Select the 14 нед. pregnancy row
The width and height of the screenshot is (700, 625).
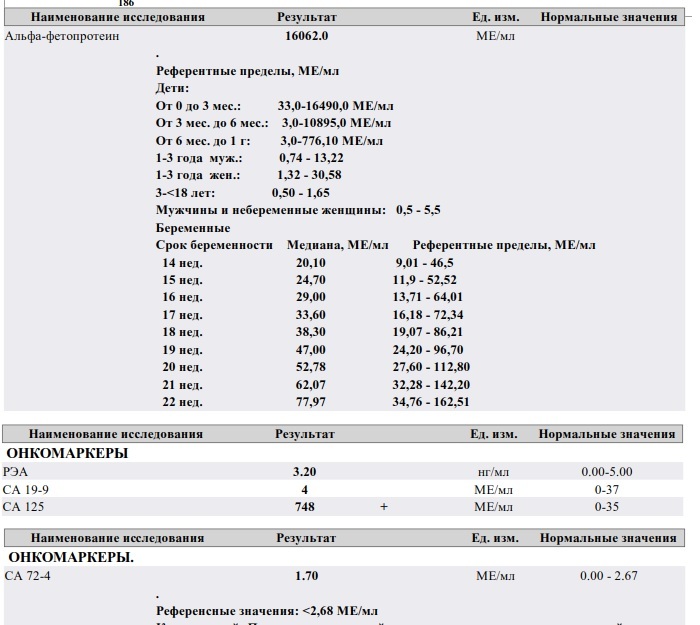tap(308, 263)
